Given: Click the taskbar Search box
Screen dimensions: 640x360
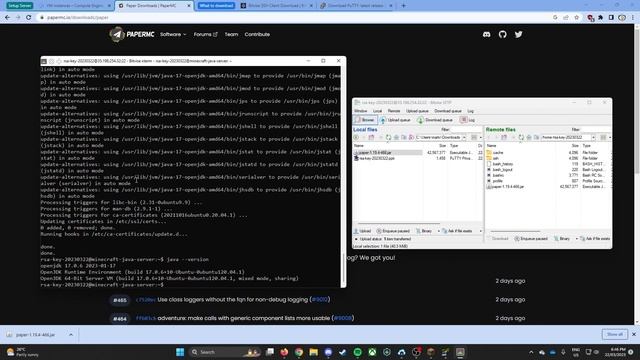Looking at the screenshot, I should point(225,352).
